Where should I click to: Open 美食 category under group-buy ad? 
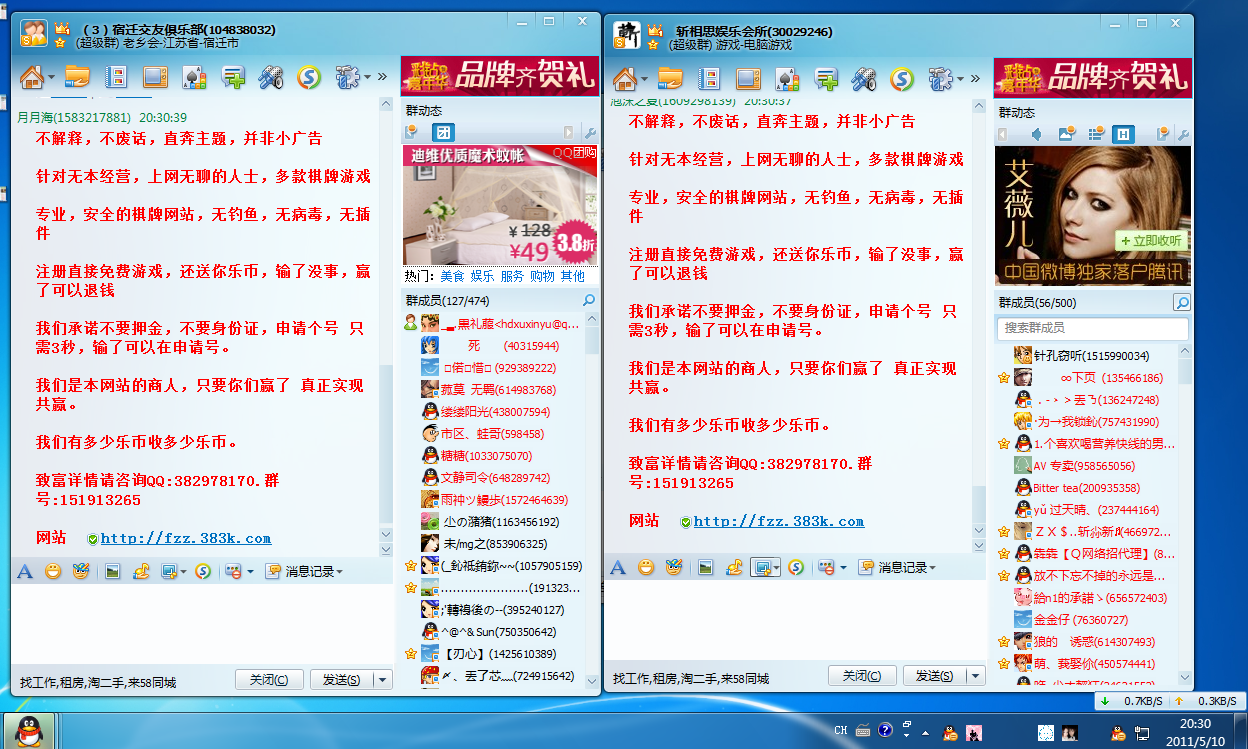[x=452, y=276]
